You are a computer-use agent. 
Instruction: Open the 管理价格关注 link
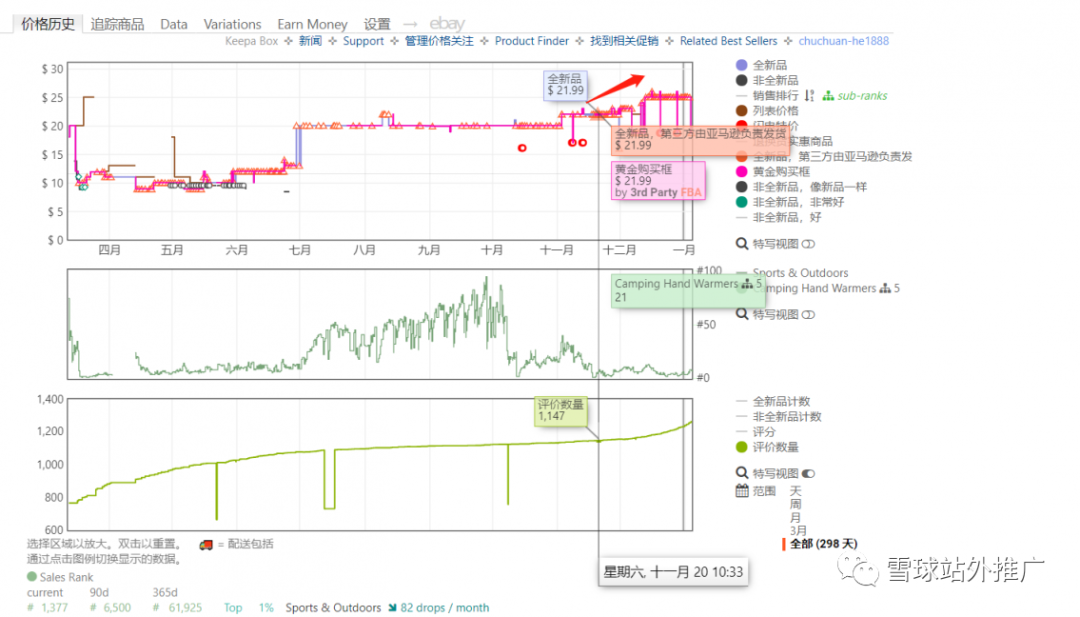[x=439, y=41]
